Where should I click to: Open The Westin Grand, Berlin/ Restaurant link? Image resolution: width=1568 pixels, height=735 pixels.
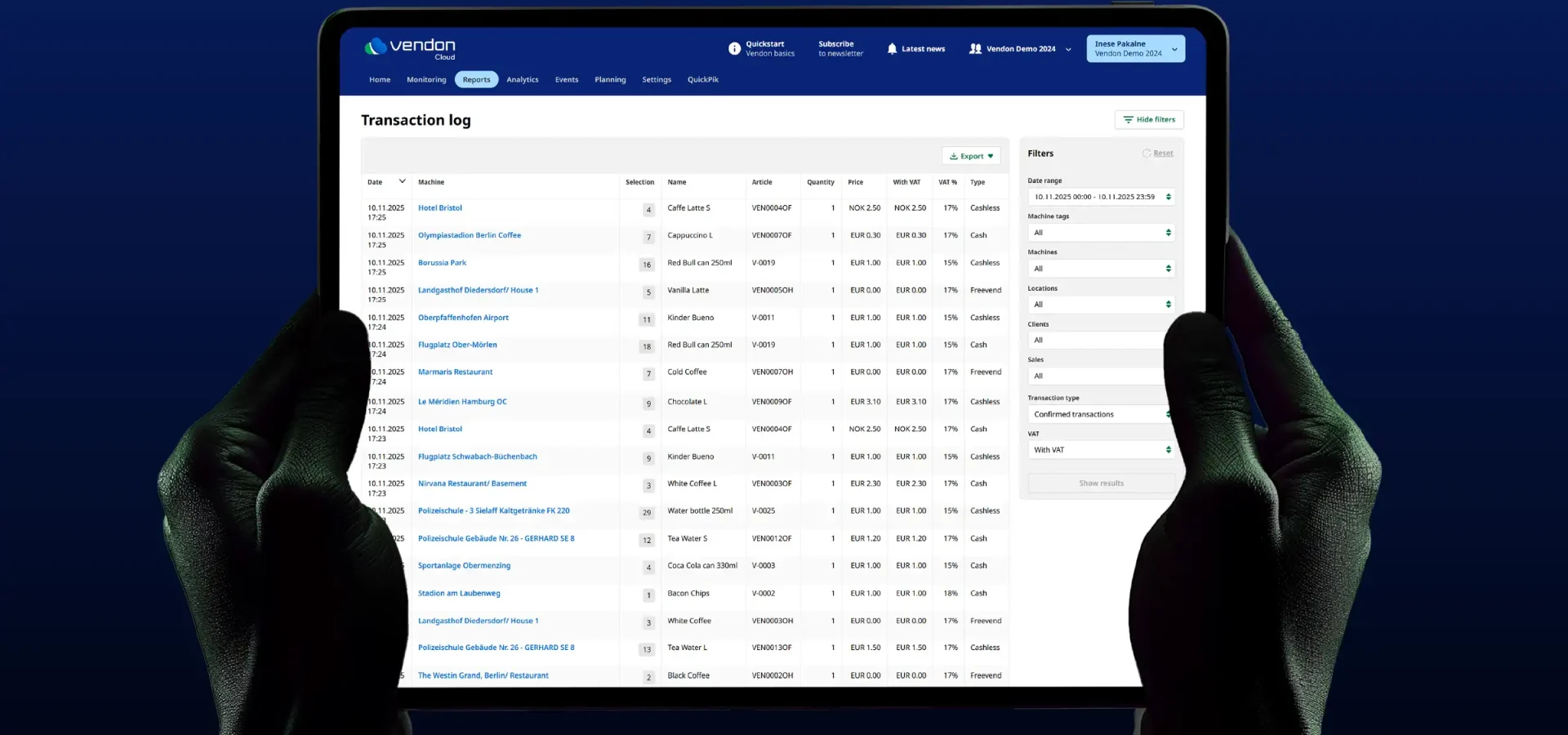(x=483, y=675)
